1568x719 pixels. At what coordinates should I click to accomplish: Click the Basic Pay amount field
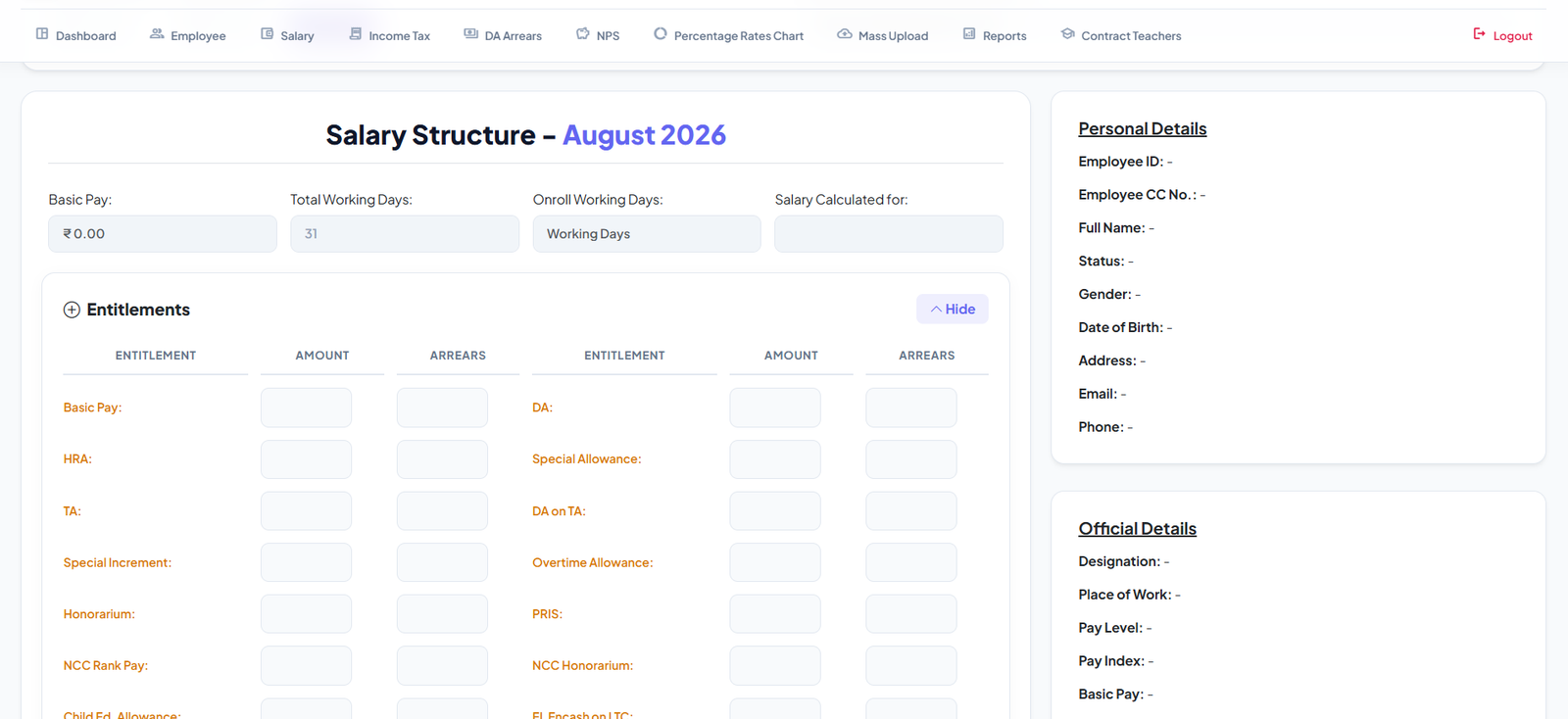(x=306, y=407)
